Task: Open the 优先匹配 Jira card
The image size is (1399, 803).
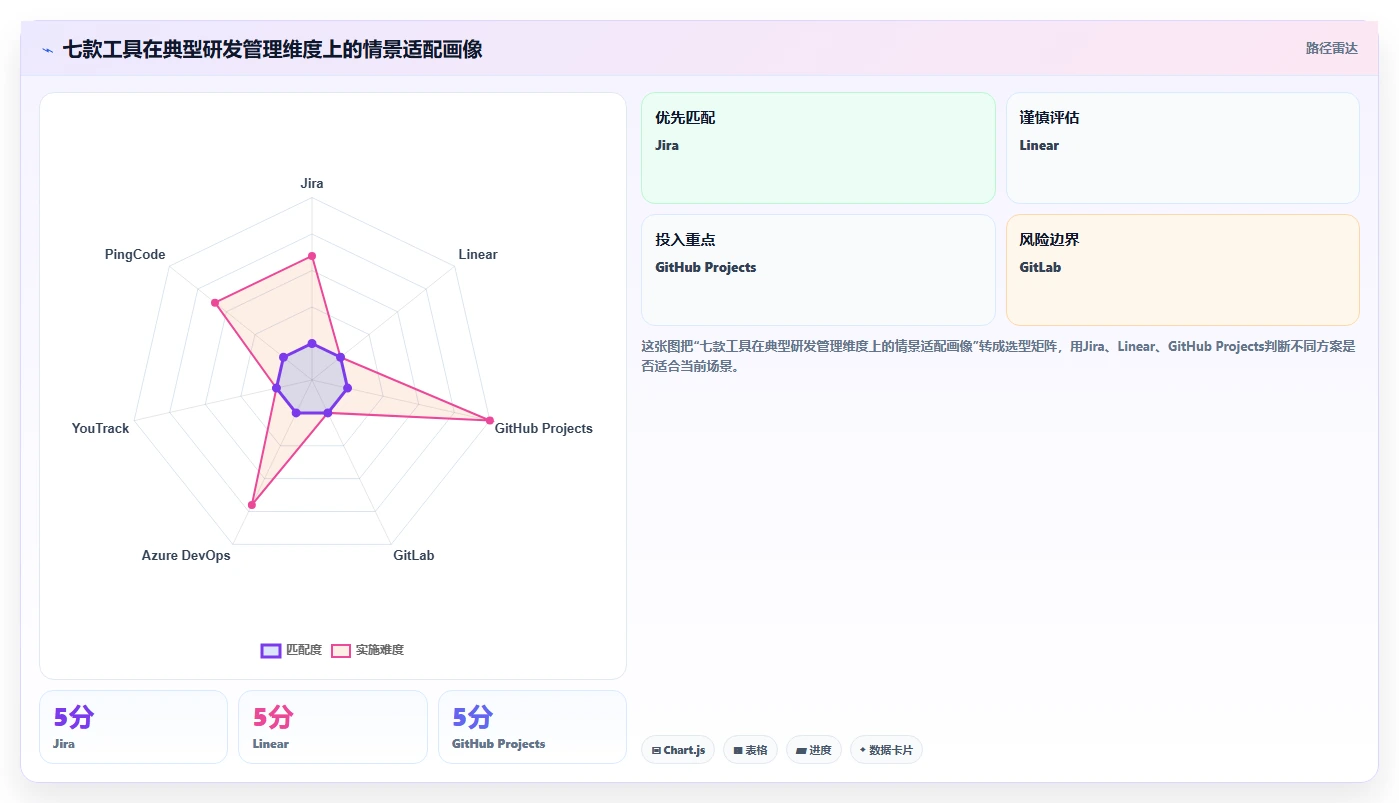Action: click(818, 148)
